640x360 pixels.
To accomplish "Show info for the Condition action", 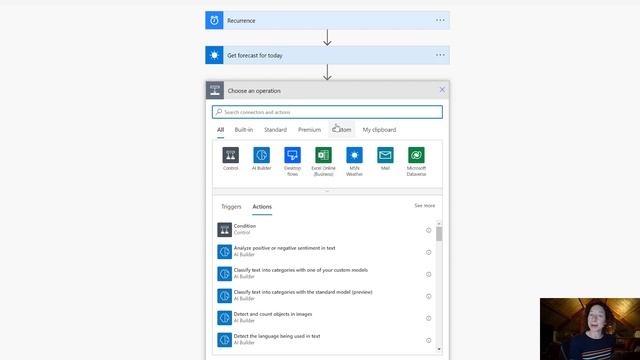I will tap(429, 230).
